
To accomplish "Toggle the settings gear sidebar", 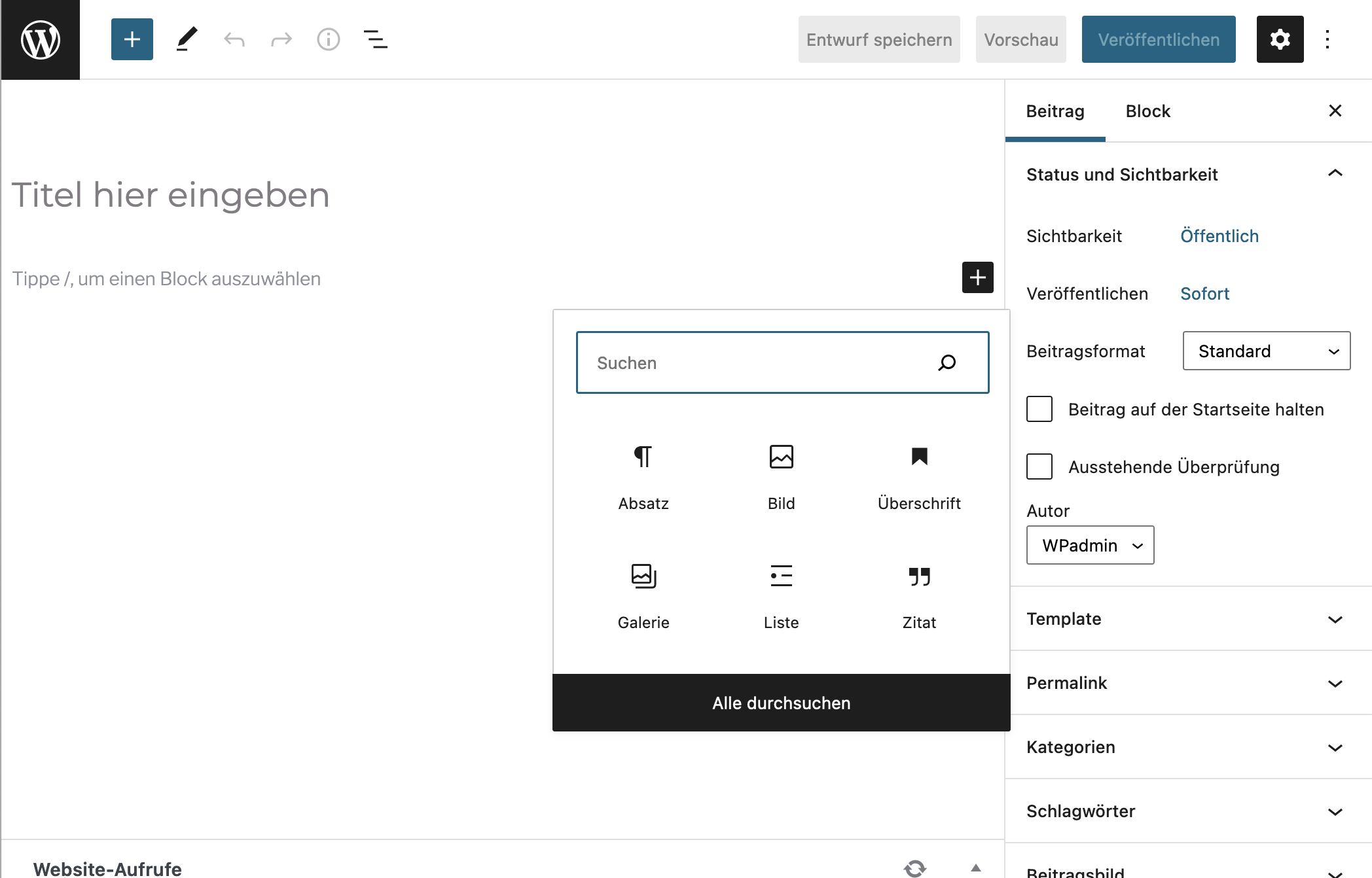I will pyautogui.click(x=1280, y=39).
